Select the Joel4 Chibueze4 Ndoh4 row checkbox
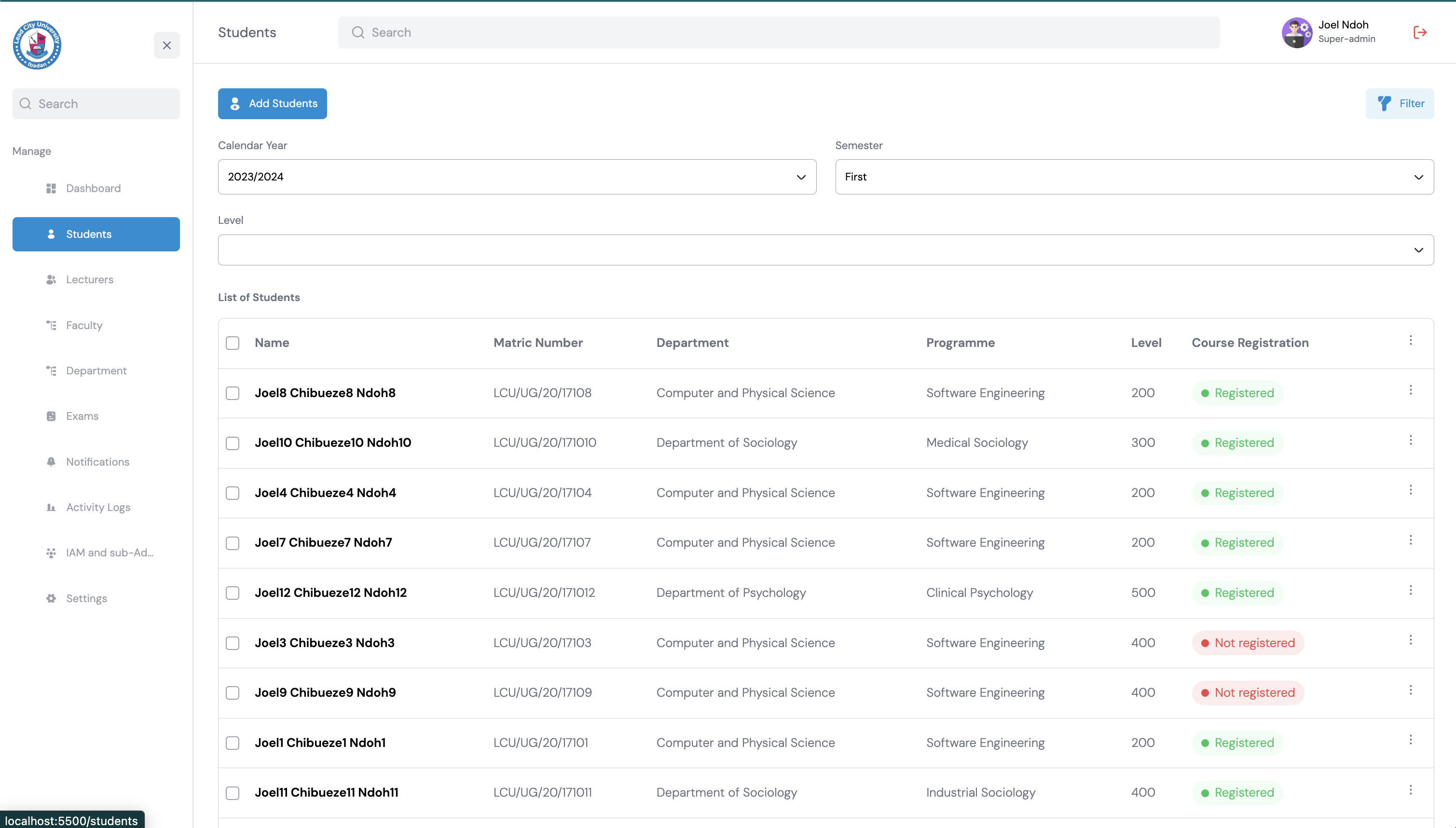The height and width of the screenshot is (828, 1456). point(233,493)
